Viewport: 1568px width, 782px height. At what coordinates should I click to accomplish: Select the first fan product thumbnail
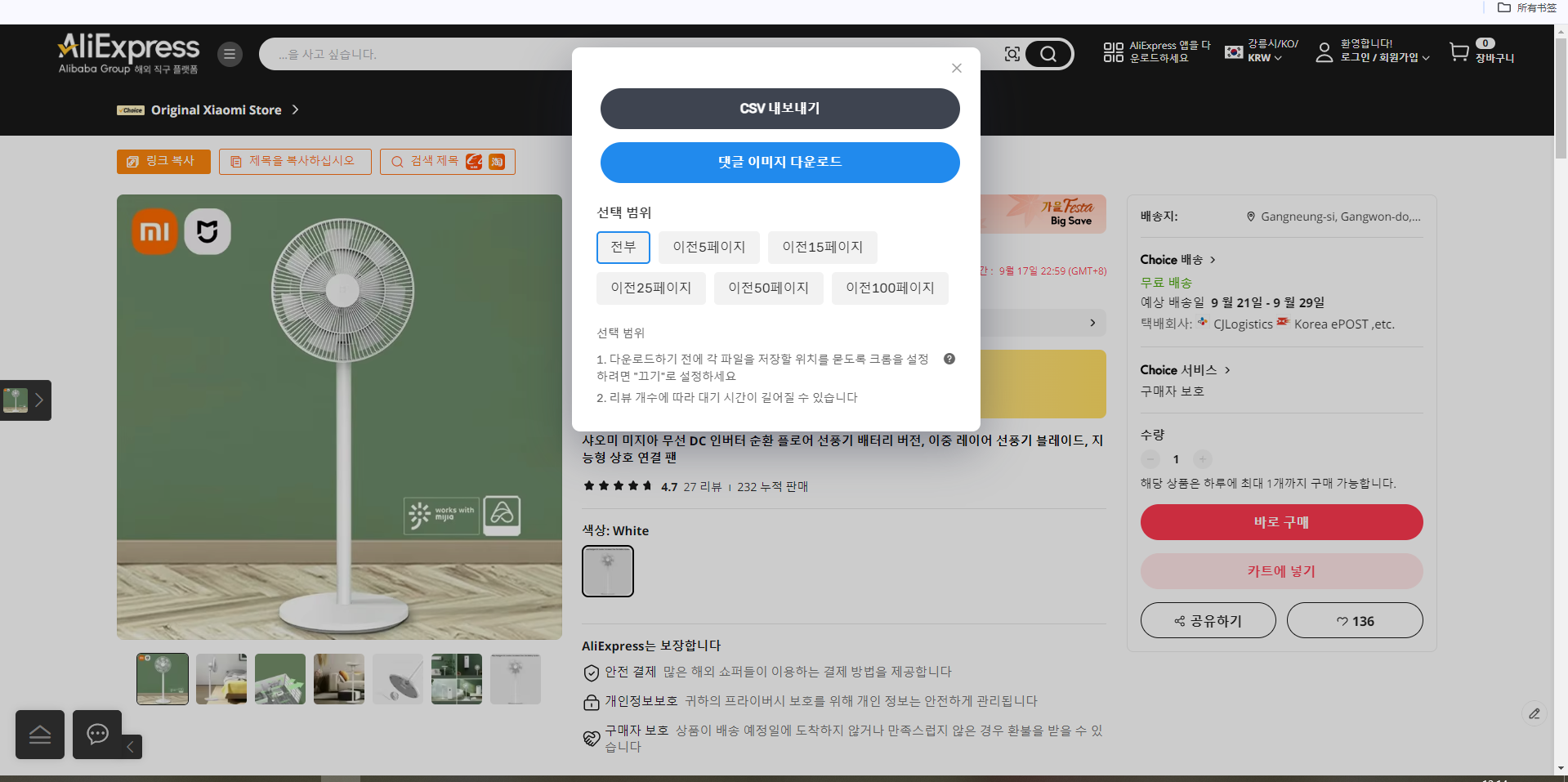tap(163, 678)
